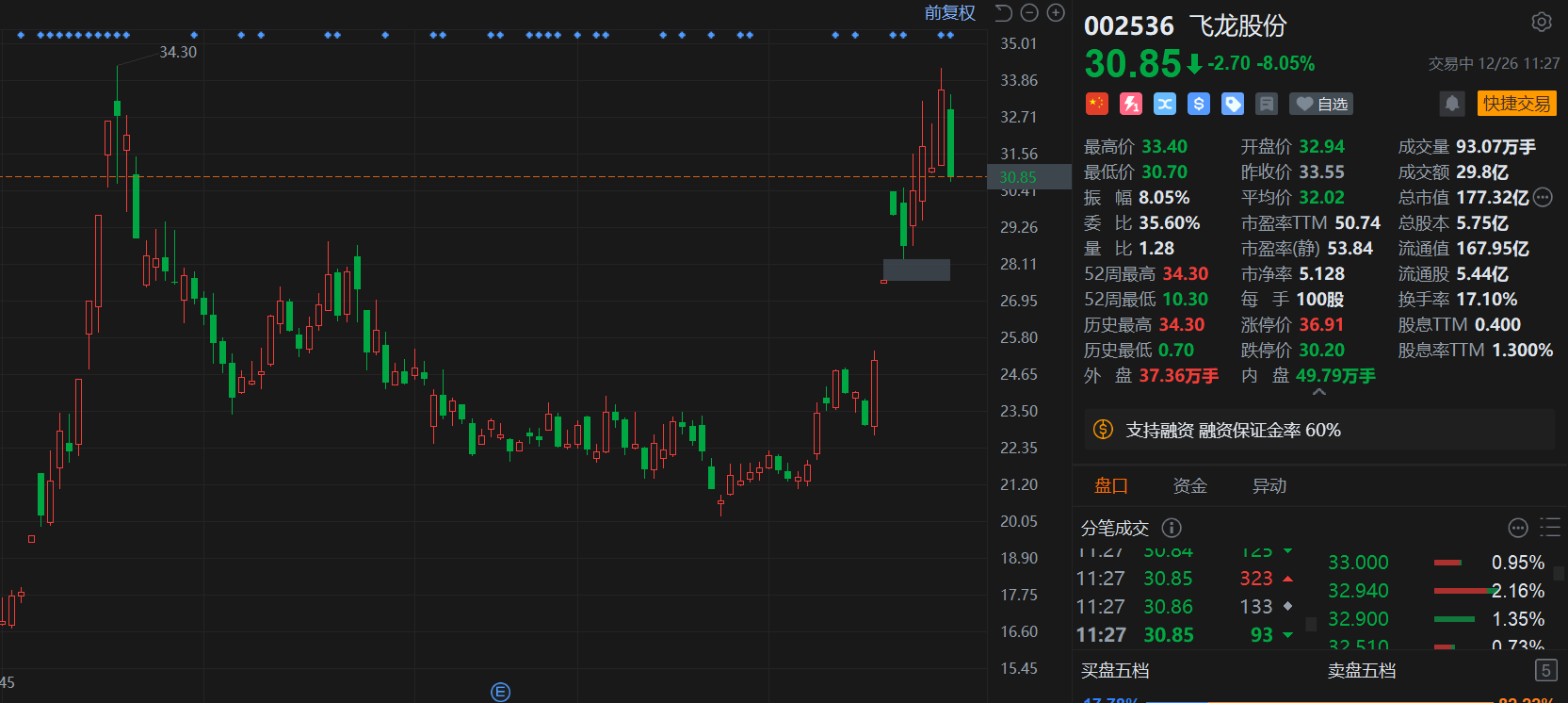Screen dimensions: 1568x703
Task: Click the blue dollar sign icon
Action: 1198,104
